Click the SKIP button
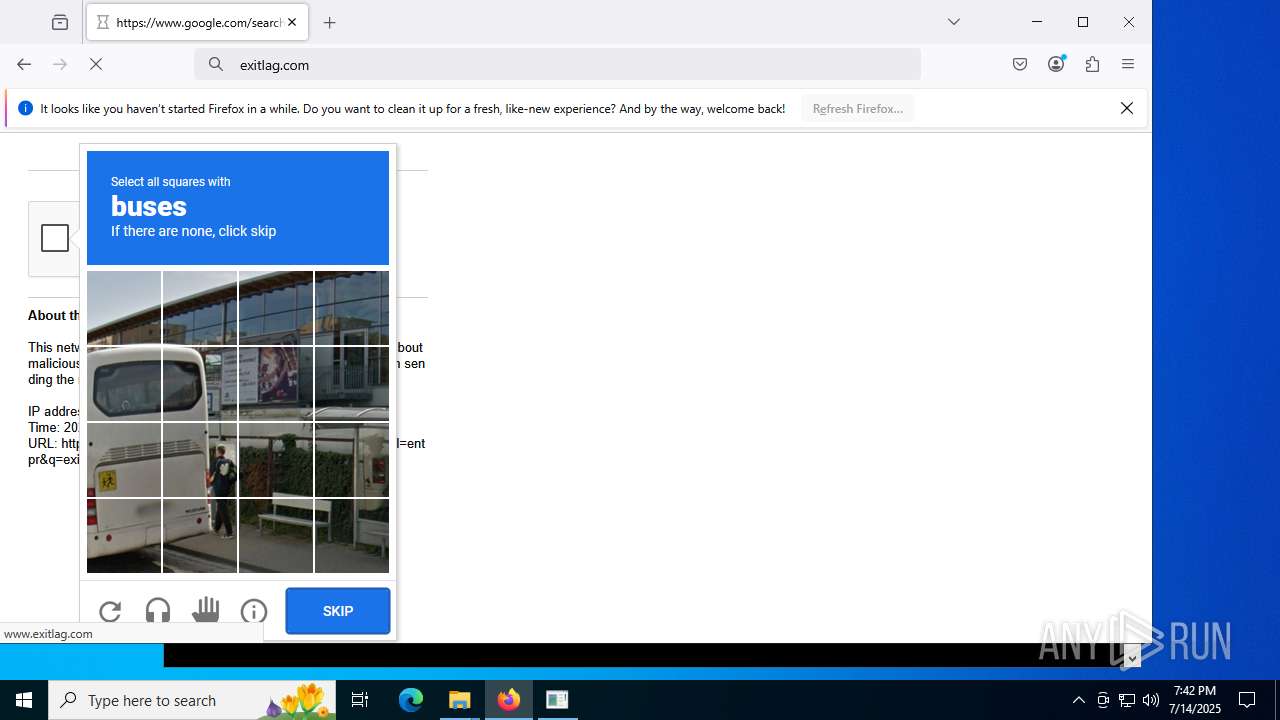Viewport: 1280px width, 720px height. point(338,611)
